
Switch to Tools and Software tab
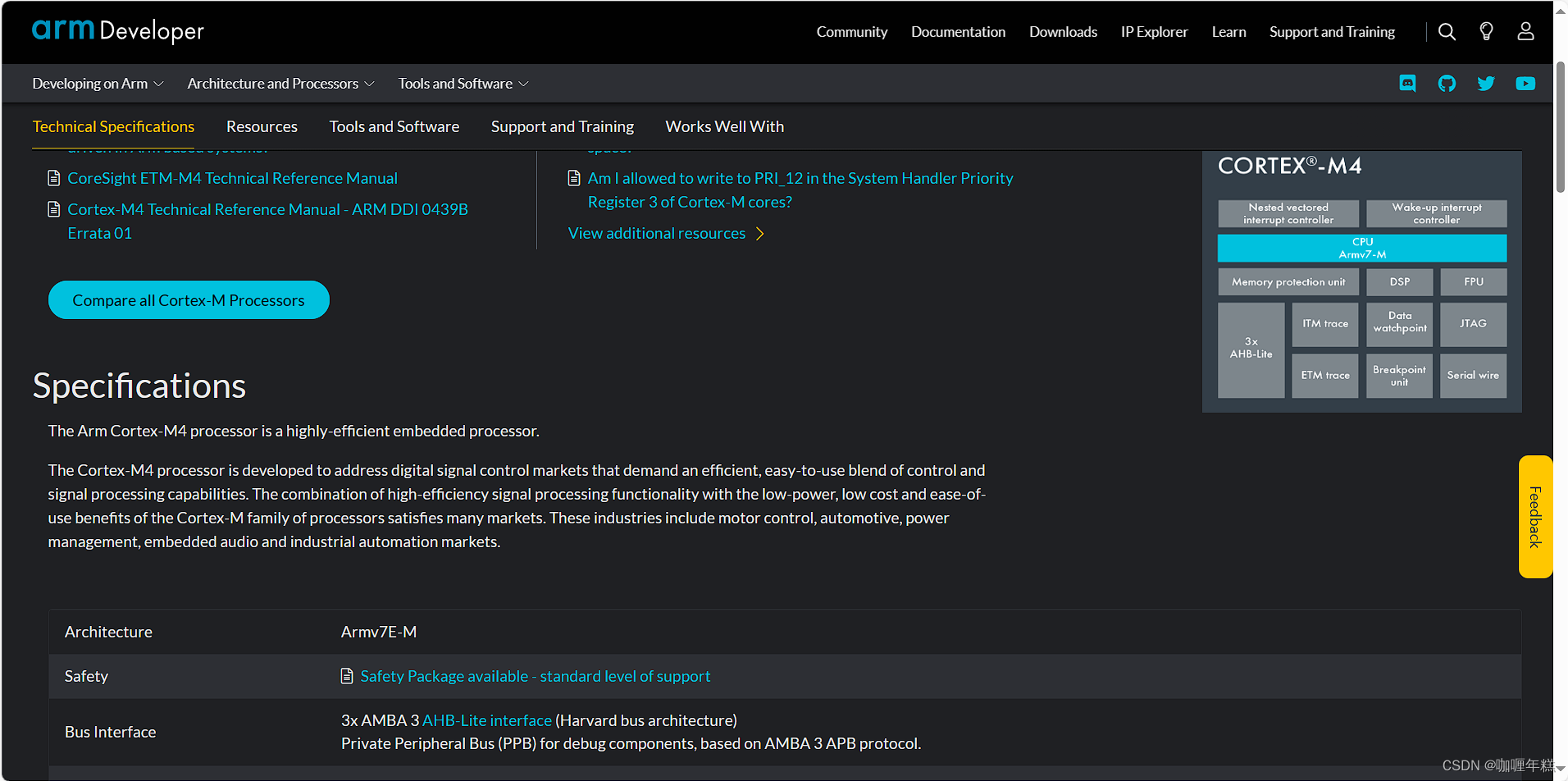(x=394, y=126)
